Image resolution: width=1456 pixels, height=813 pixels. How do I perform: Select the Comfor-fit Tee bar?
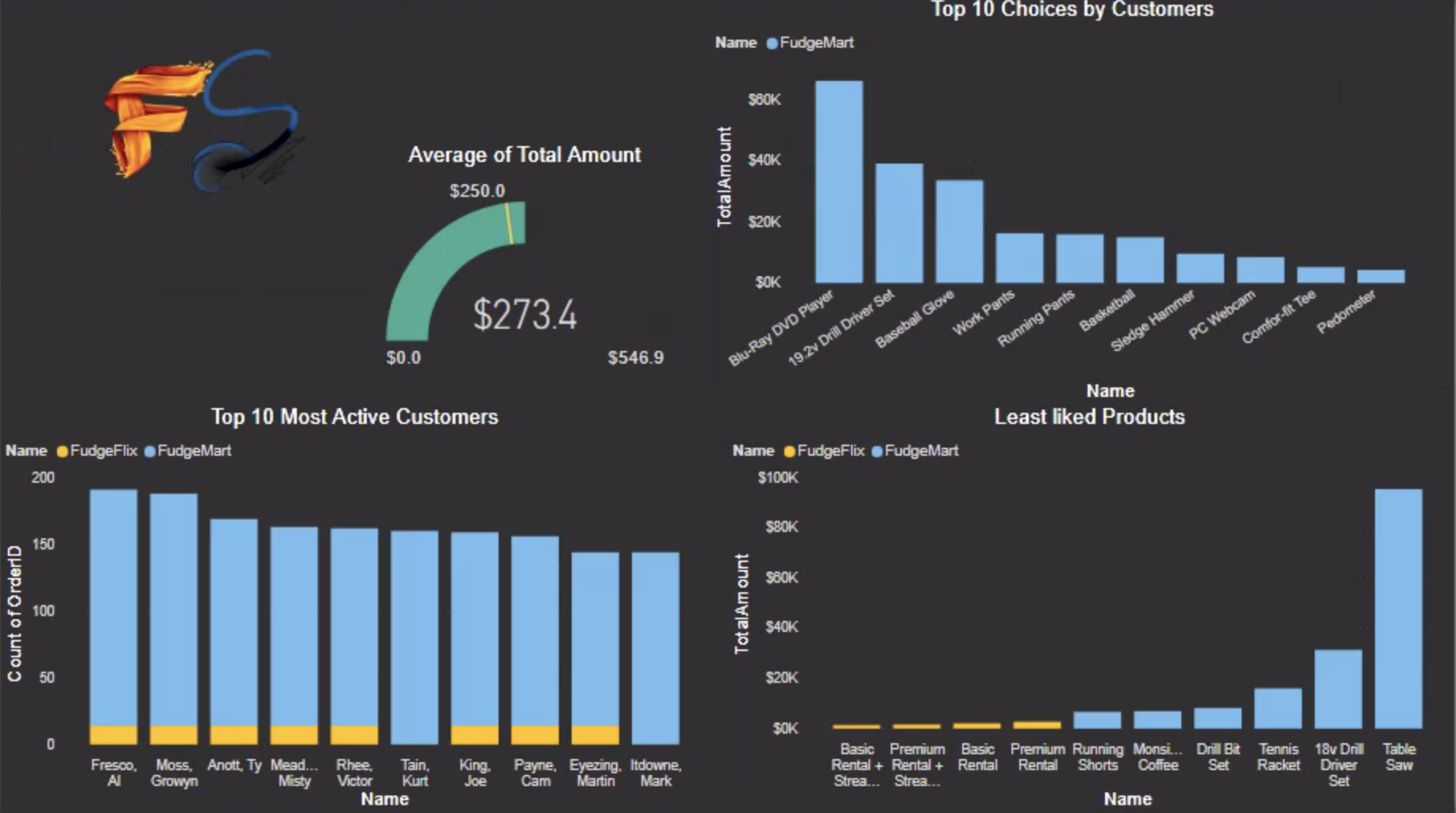pyautogui.click(x=1321, y=275)
